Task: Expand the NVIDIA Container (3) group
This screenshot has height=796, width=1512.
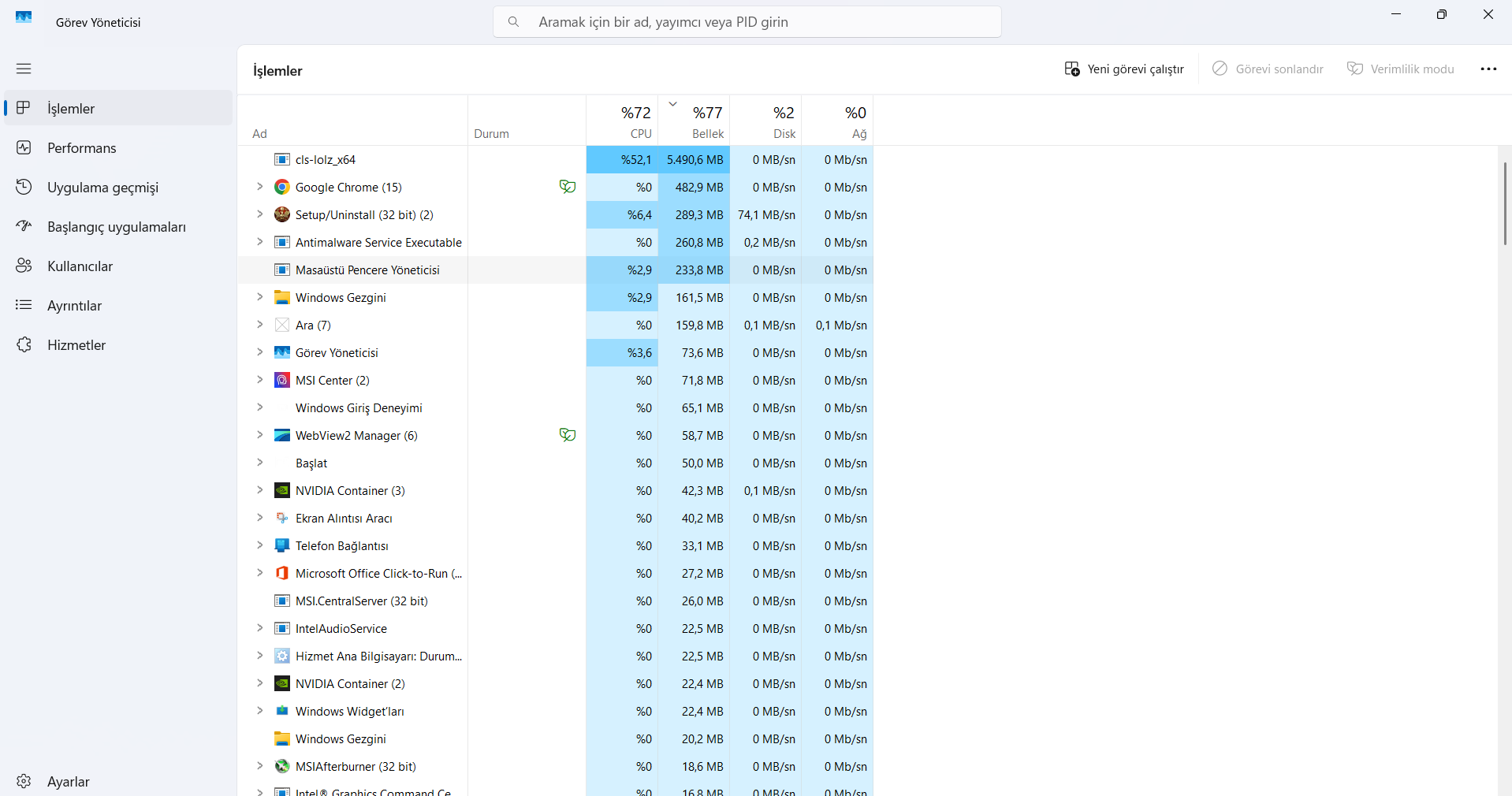Action: [259, 490]
